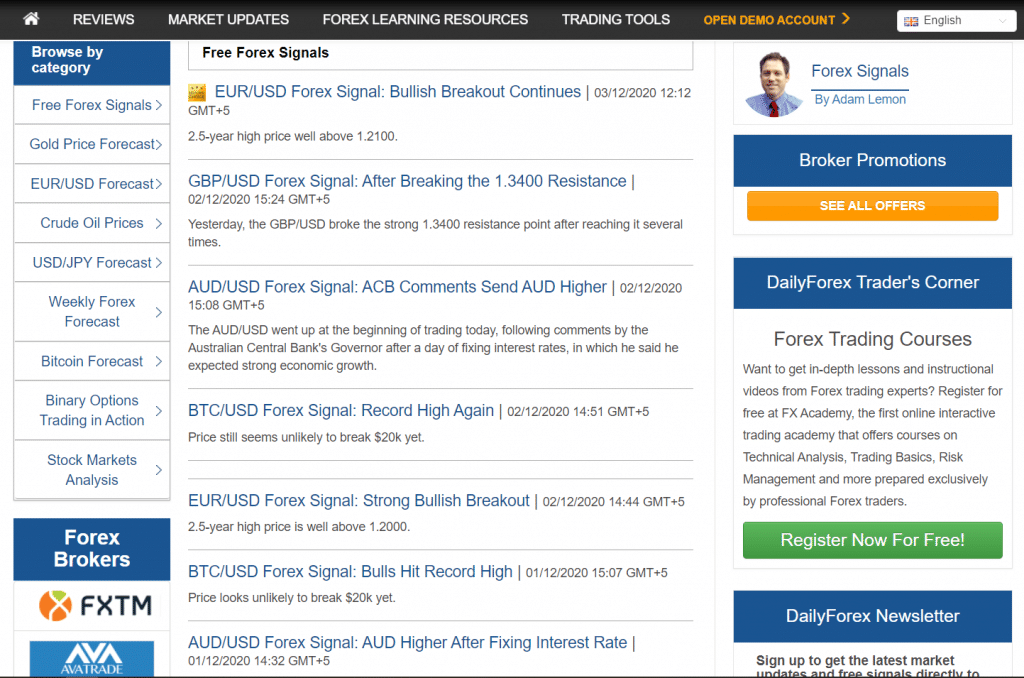Click the timestamp '02/12/2020 14:44 GMT+5'

point(614,502)
